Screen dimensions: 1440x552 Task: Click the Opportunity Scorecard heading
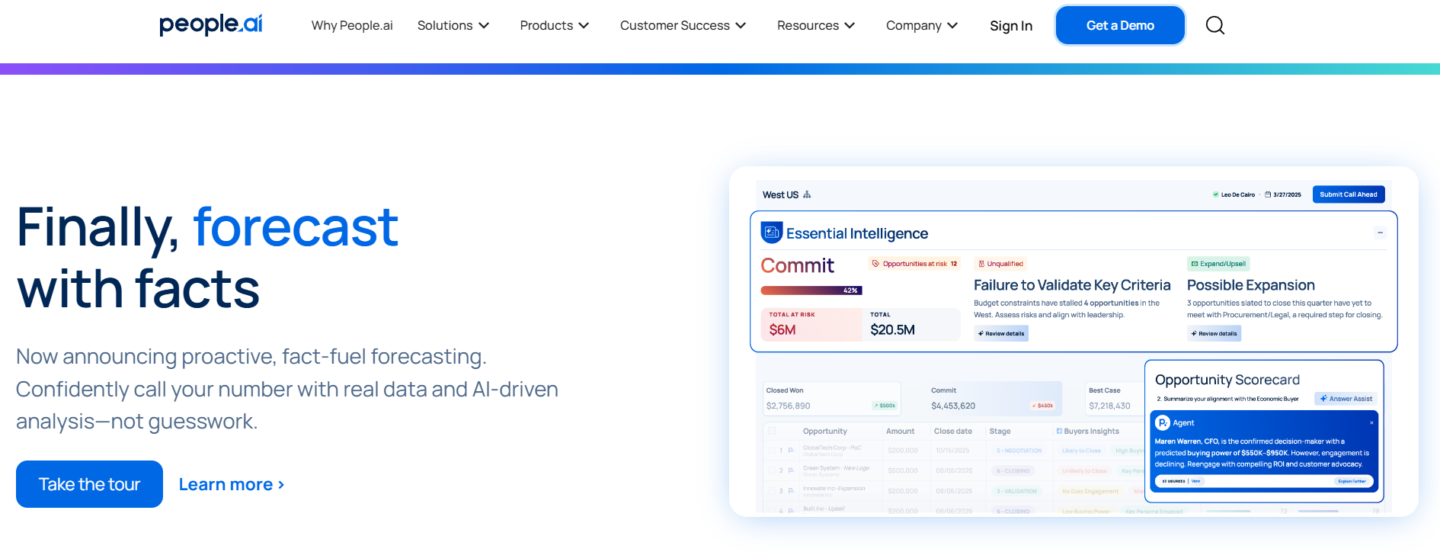(x=1227, y=380)
